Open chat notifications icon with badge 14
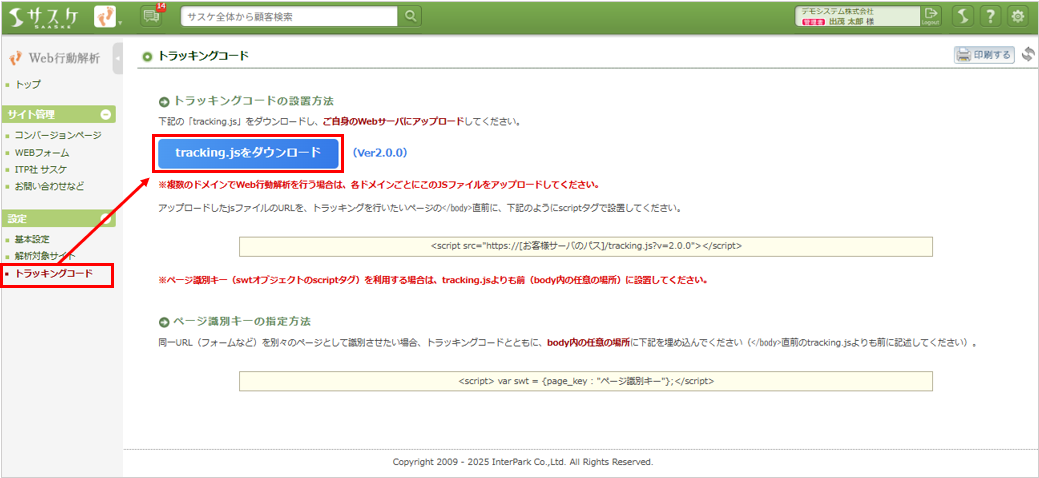The width and height of the screenshot is (1039, 478). pos(152,16)
